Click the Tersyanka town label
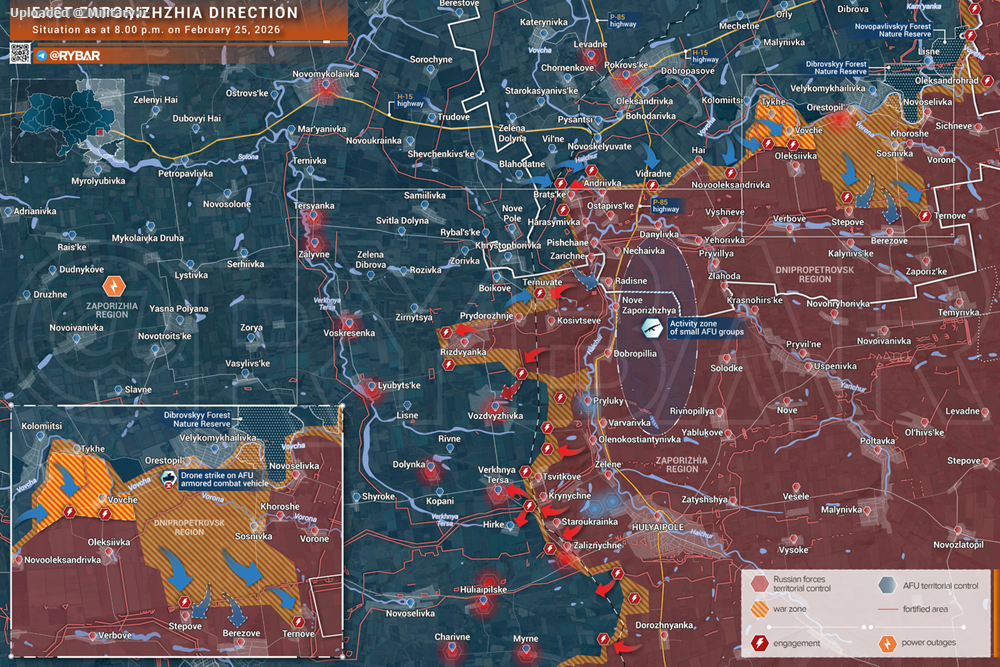 tap(314, 205)
